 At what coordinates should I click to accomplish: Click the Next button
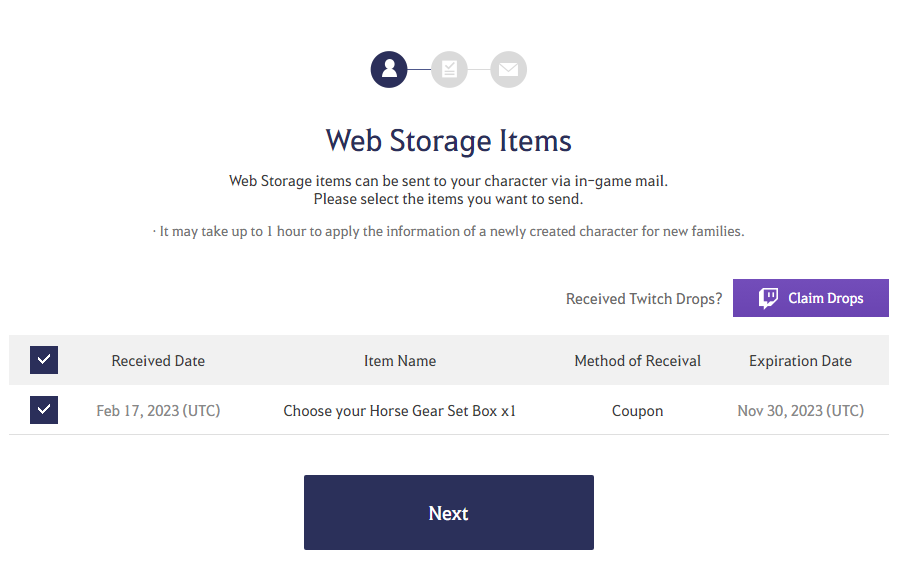(449, 512)
